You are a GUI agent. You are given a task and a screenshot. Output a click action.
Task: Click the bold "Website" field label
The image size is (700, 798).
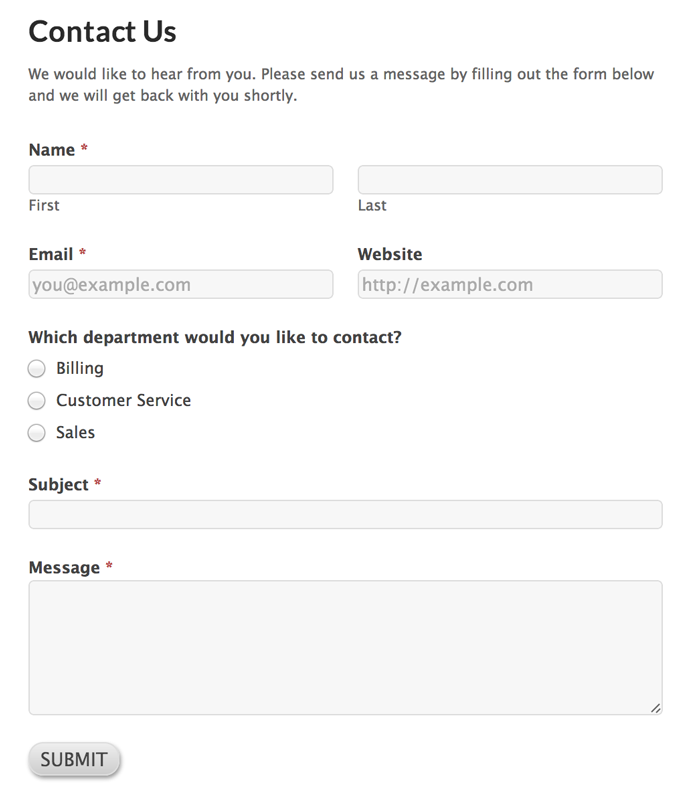[390, 254]
